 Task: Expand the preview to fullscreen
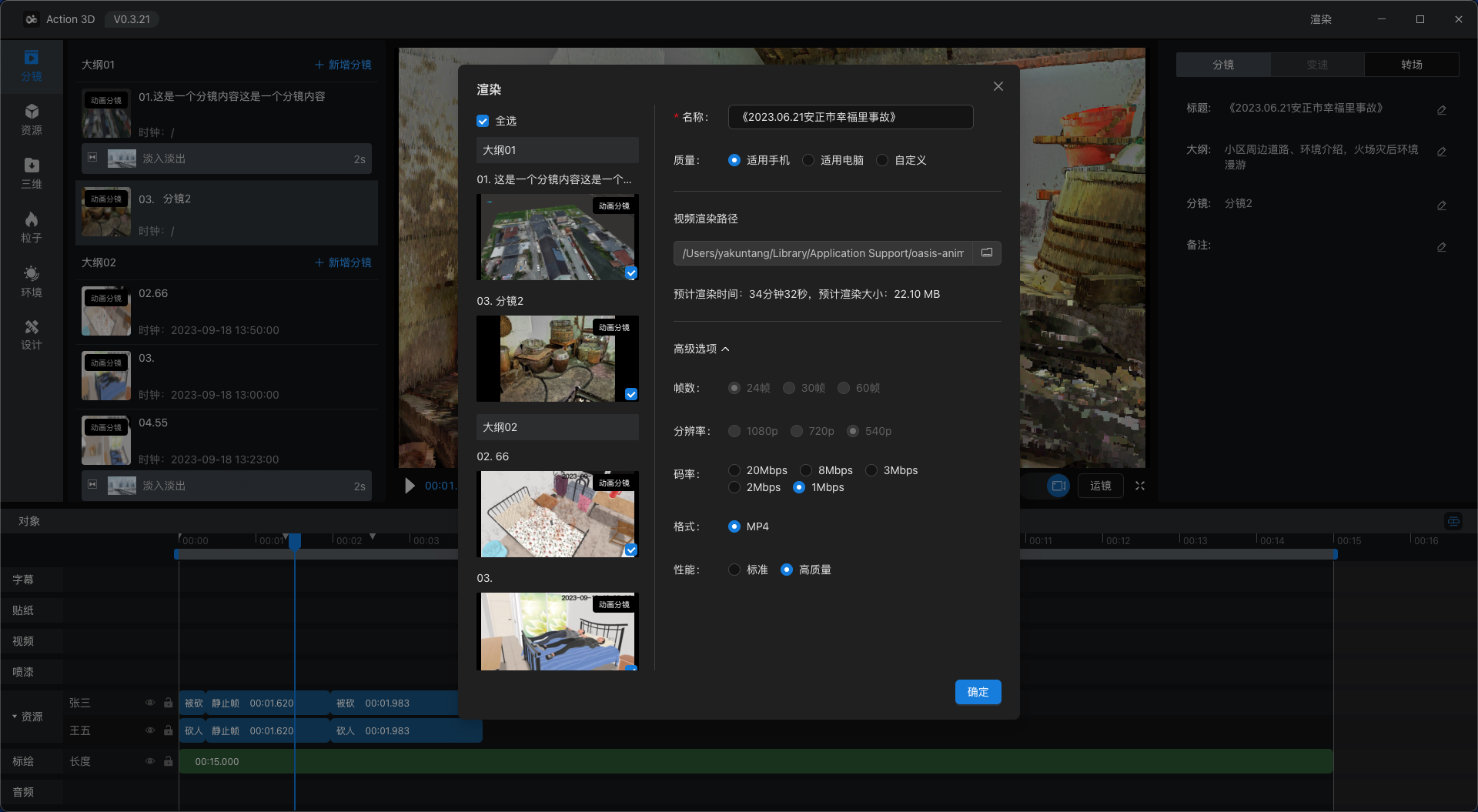1140,486
